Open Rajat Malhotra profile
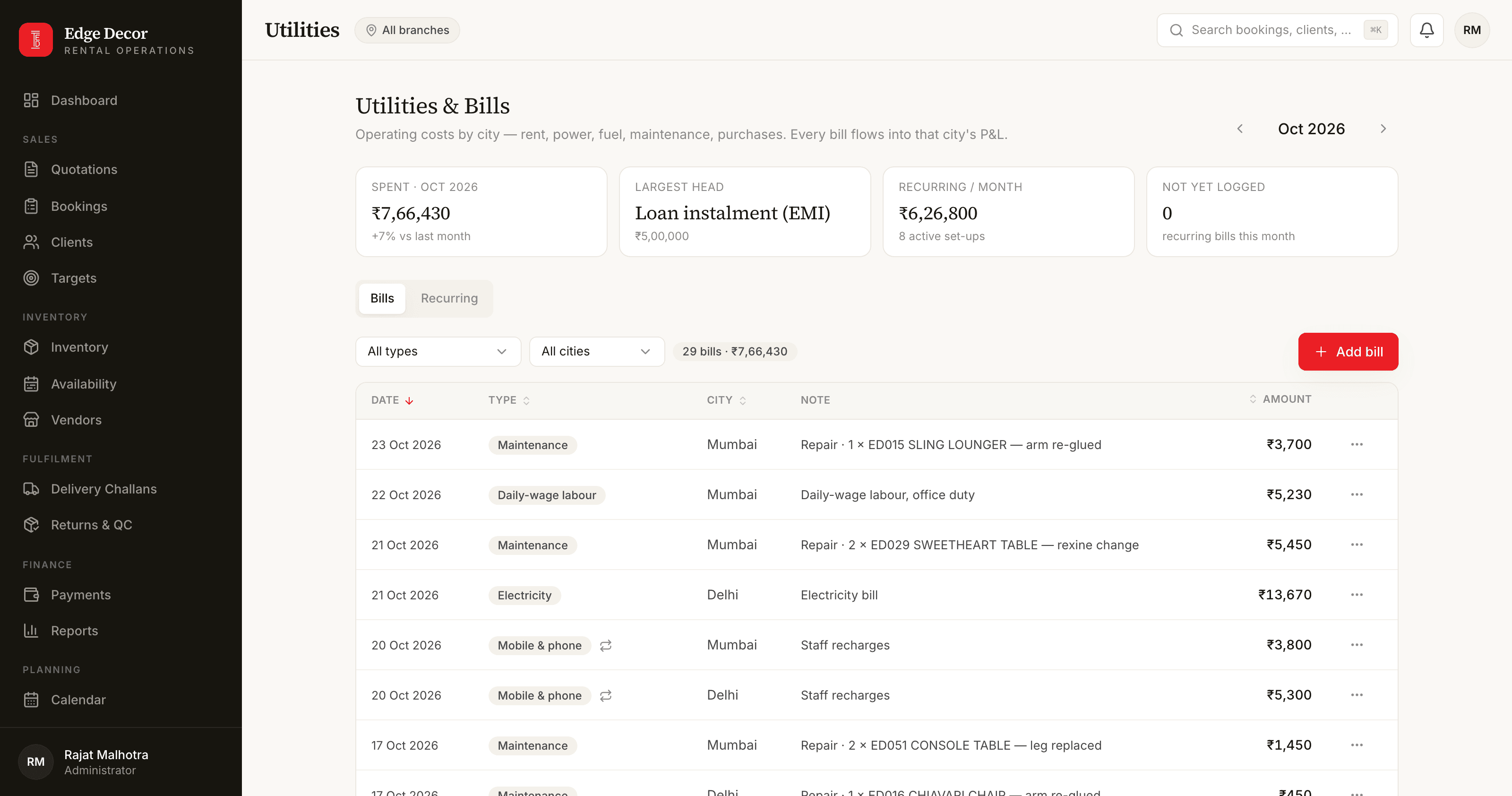This screenshot has width=1512, height=796. (x=120, y=762)
